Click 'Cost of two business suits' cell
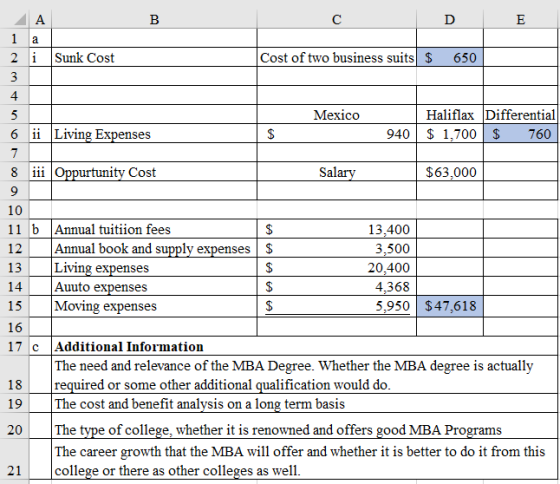This screenshot has width=560, height=484. click(336, 57)
